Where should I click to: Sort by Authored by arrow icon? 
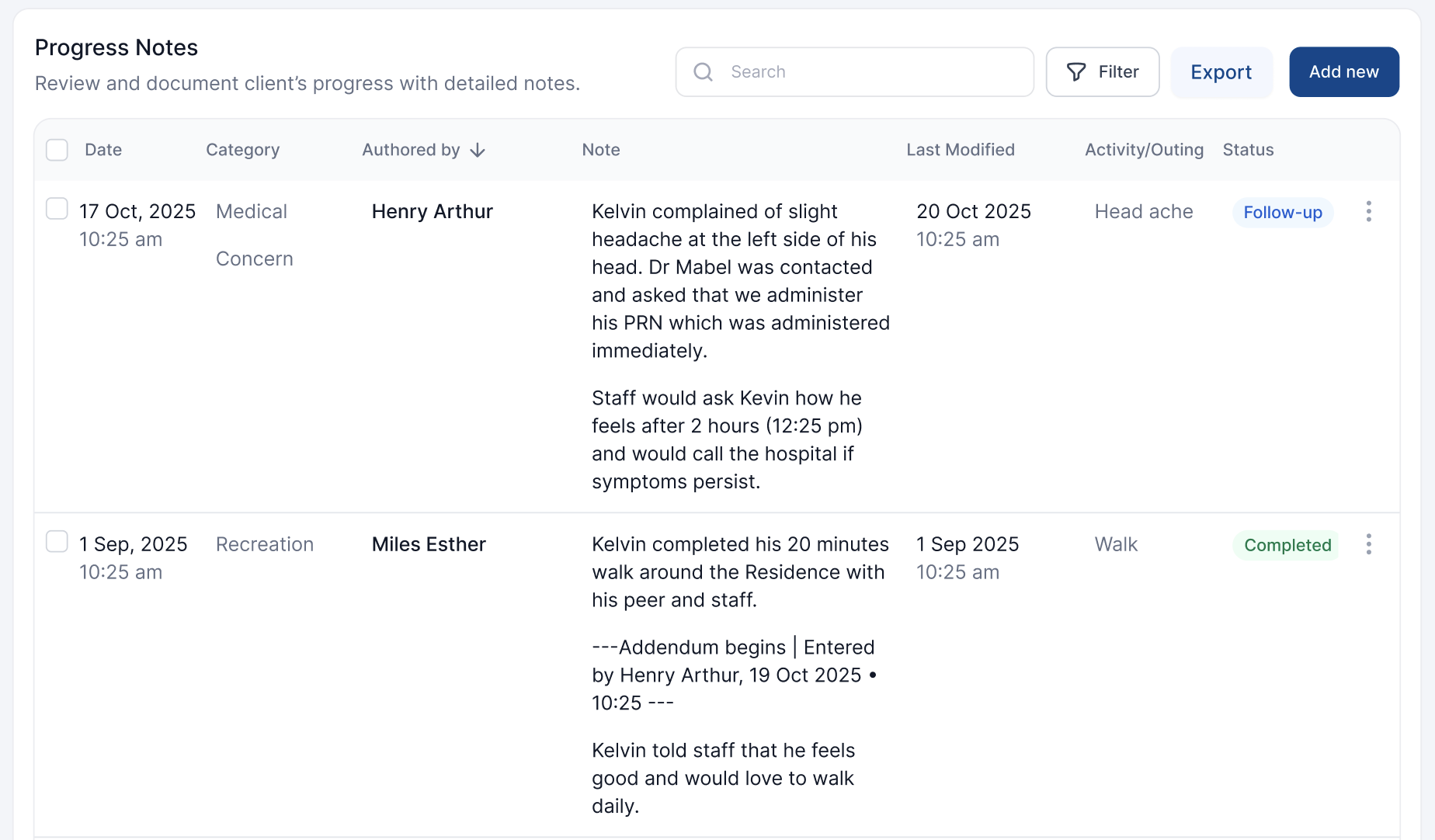point(478,150)
